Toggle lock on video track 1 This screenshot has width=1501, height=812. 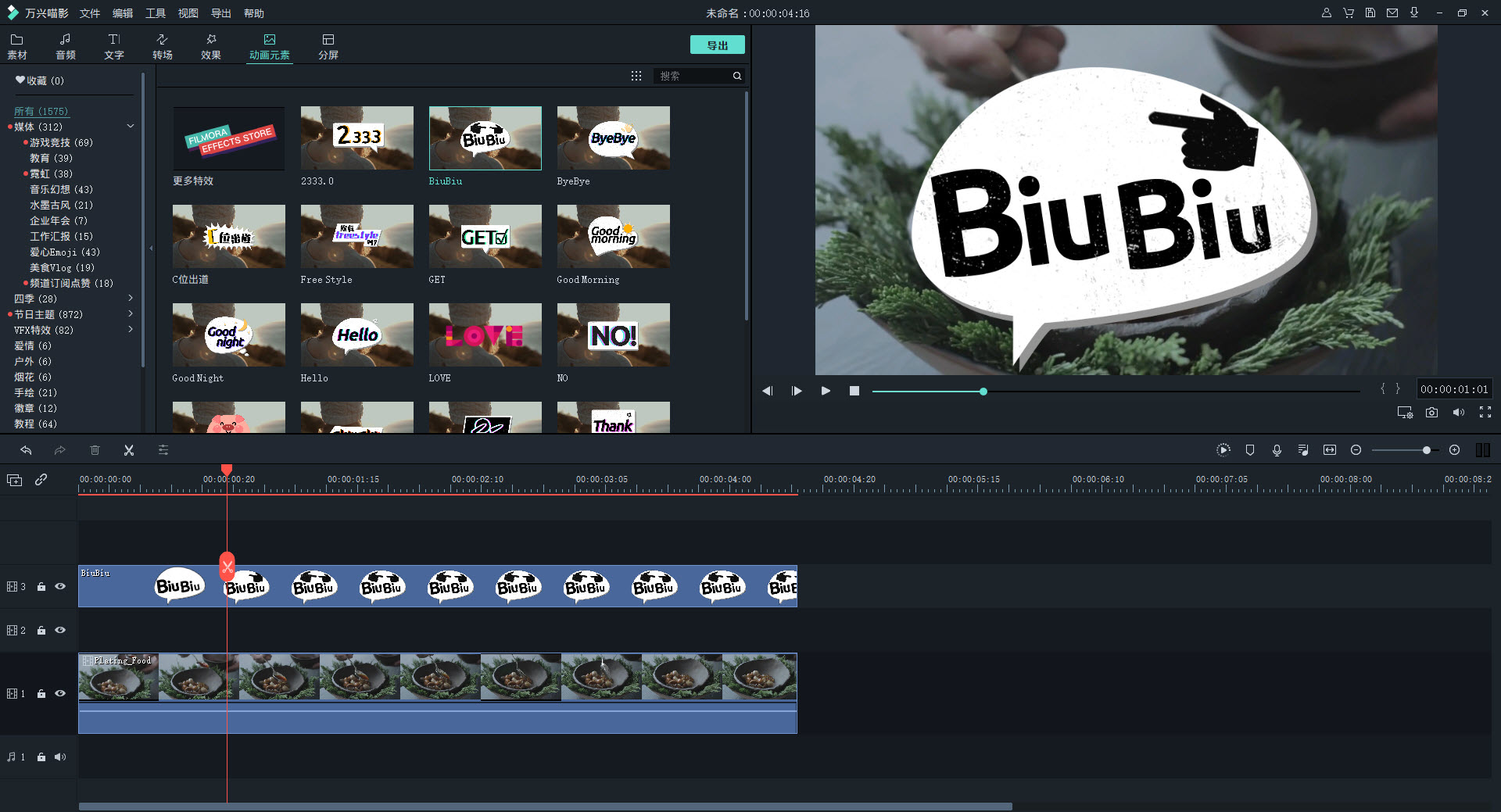pos(41,694)
